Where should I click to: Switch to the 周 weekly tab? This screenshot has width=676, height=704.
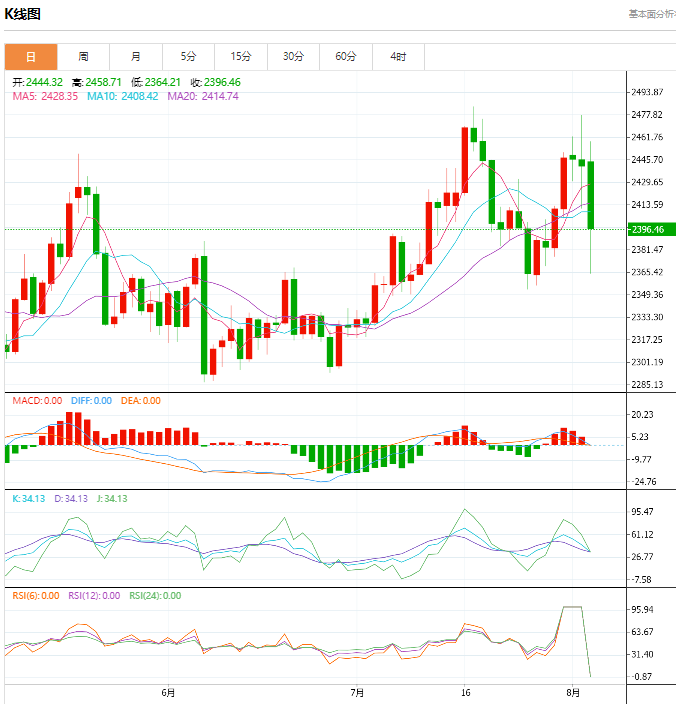pyautogui.click(x=83, y=57)
